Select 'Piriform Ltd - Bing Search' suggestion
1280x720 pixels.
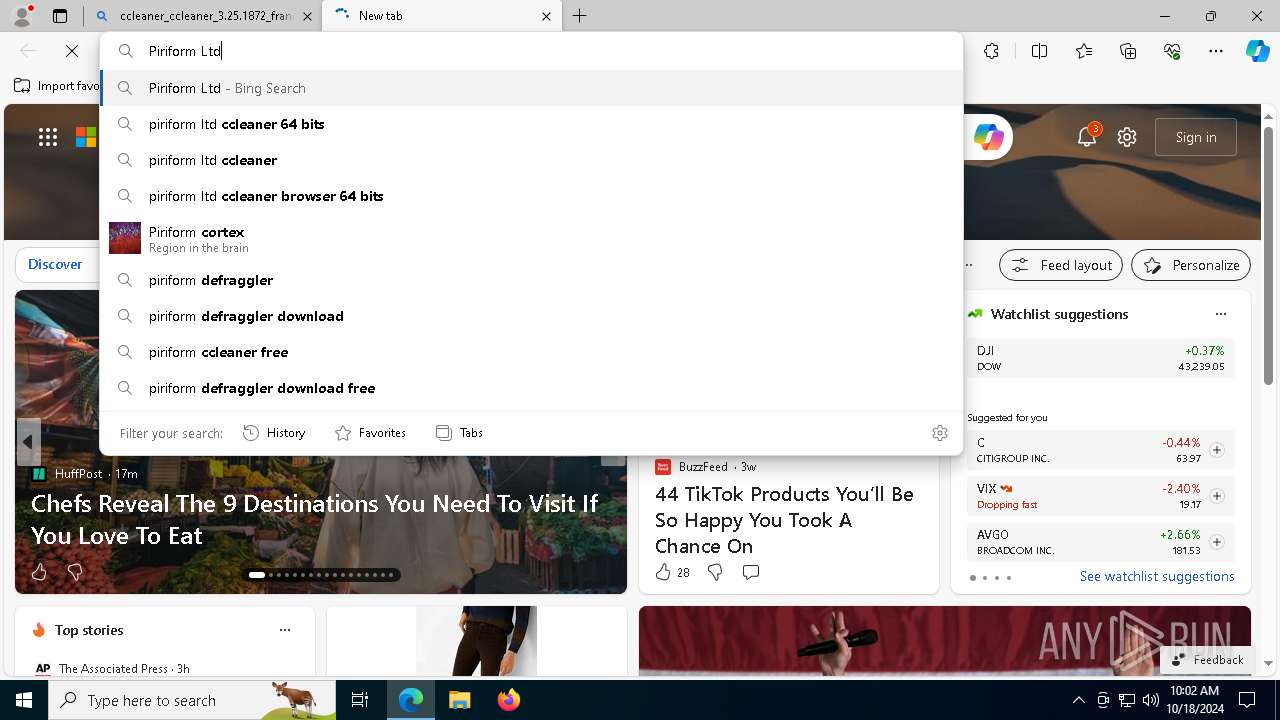531,88
